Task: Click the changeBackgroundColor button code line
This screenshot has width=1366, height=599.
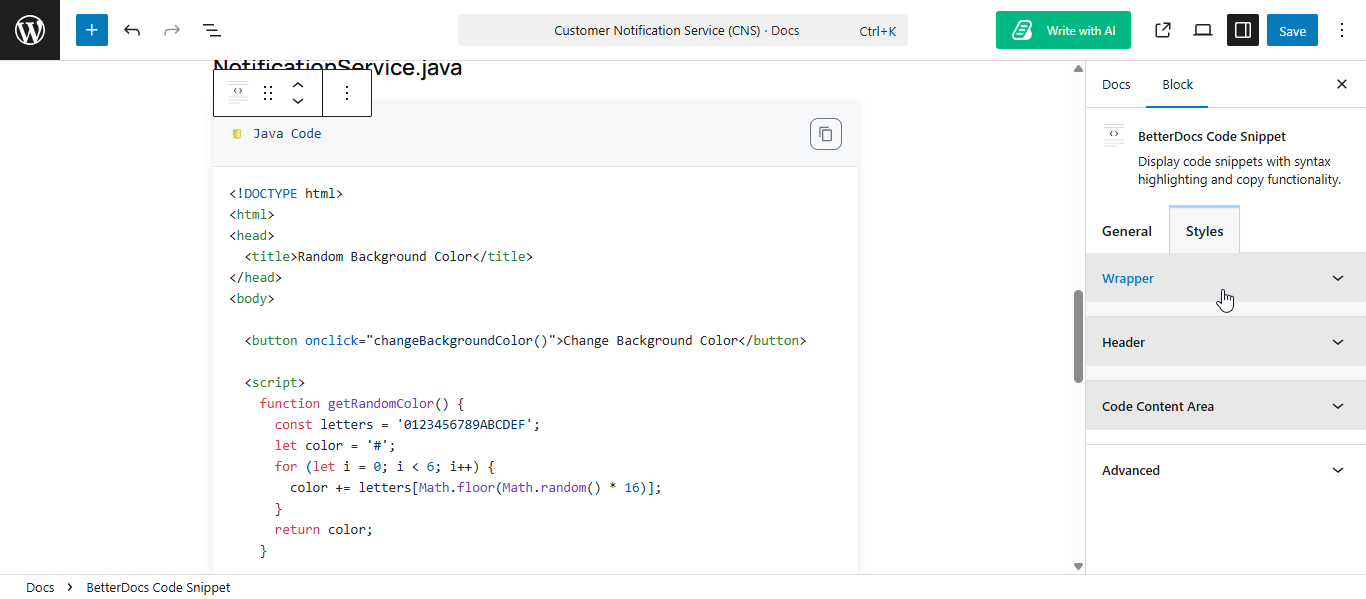Action: pyautogui.click(x=525, y=341)
